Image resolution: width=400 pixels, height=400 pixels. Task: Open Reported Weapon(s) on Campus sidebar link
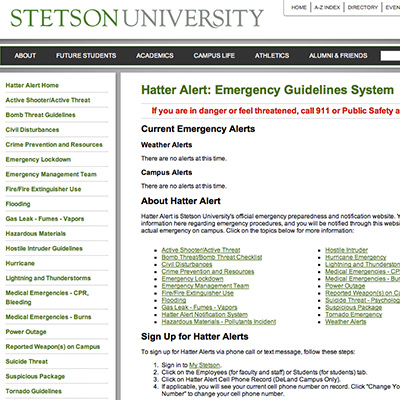point(53,347)
